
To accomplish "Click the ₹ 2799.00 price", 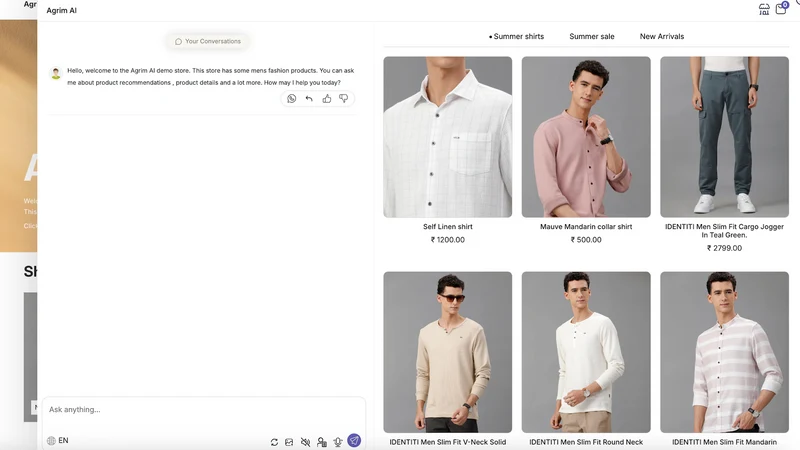I will (724, 248).
